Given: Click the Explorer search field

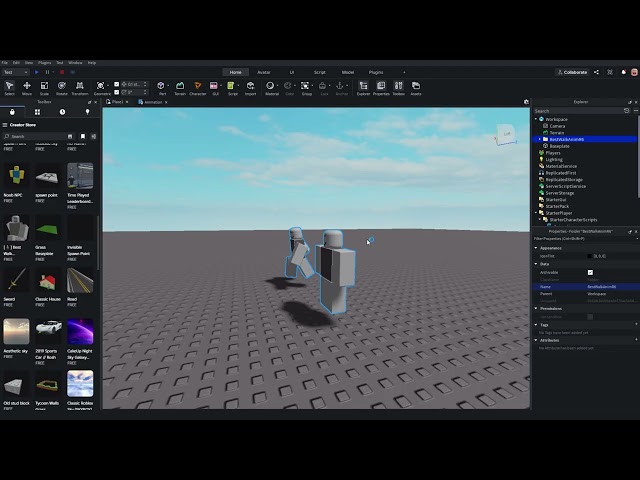Looking at the screenshot, I should tap(577, 111).
